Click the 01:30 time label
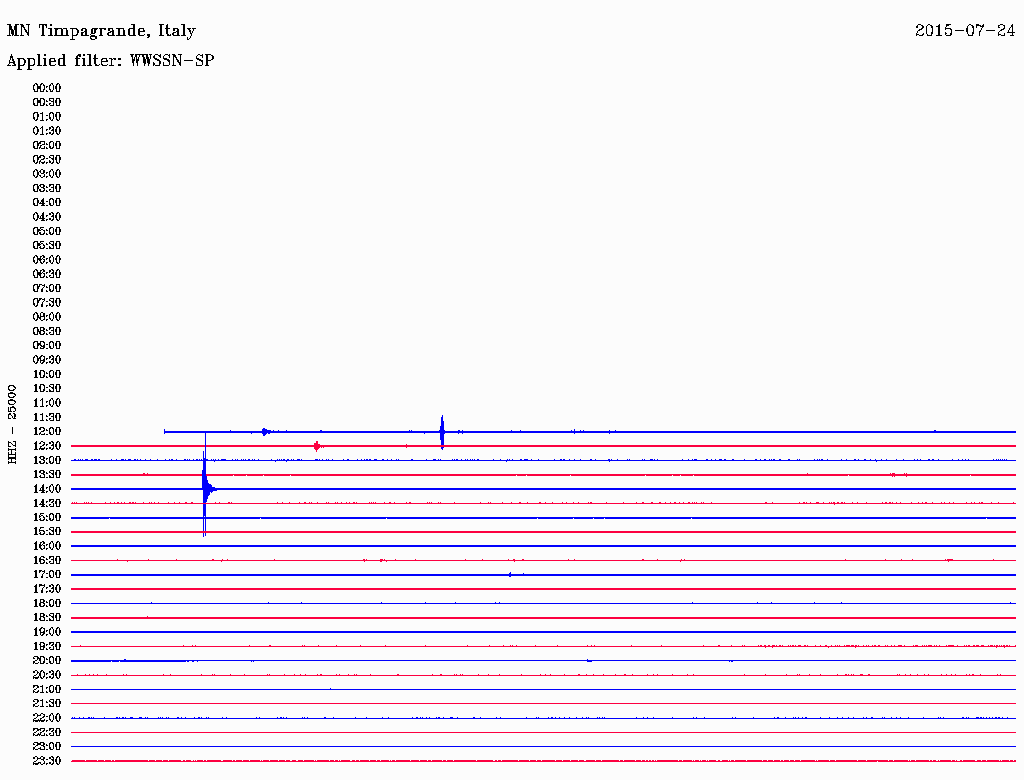The image size is (1024, 780). tap(46, 131)
